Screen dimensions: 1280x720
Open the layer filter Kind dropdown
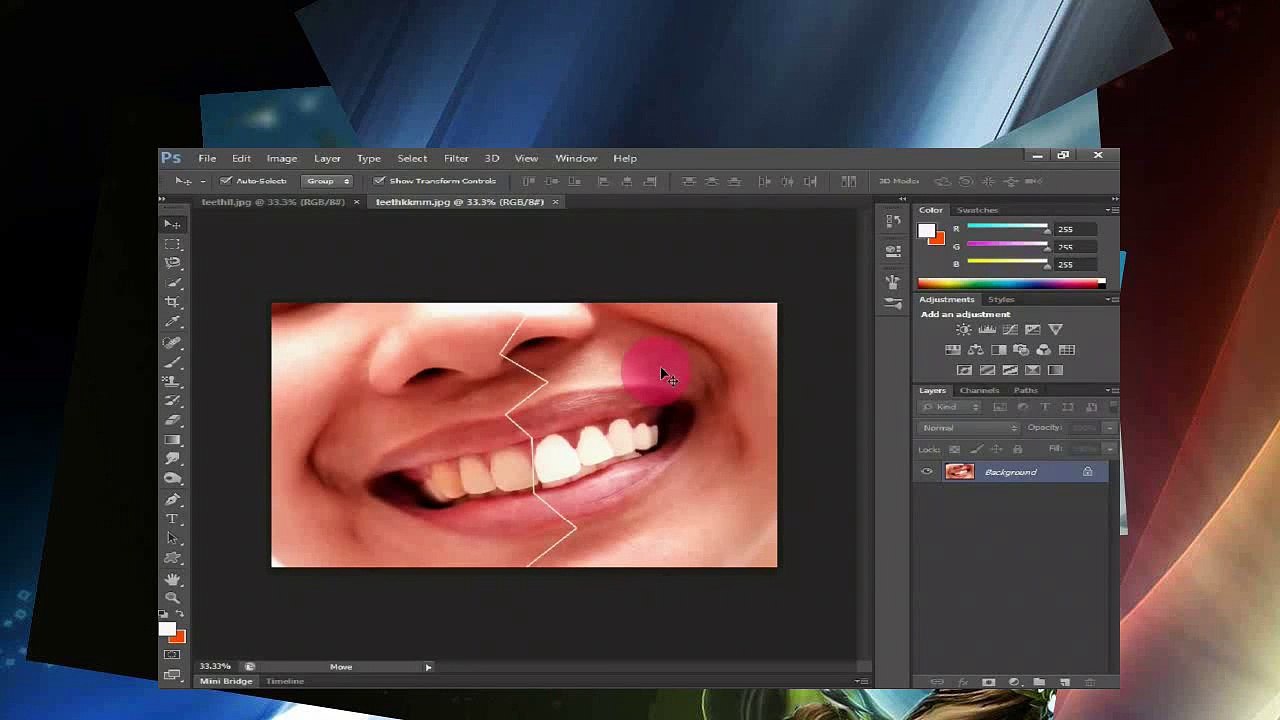click(x=951, y=407)
